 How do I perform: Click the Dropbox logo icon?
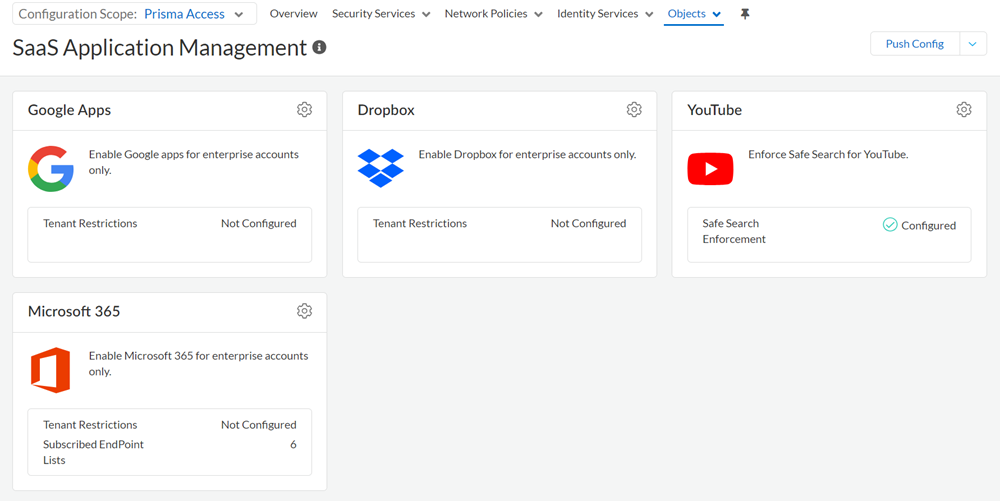pyautogui.click(x=380, y=168)
